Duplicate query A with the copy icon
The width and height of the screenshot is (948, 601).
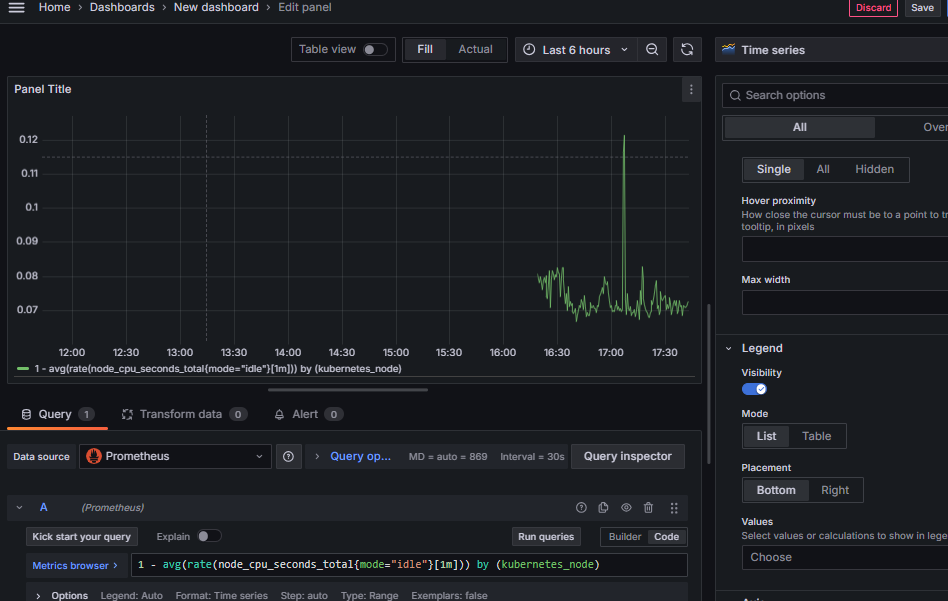(603, 508)
